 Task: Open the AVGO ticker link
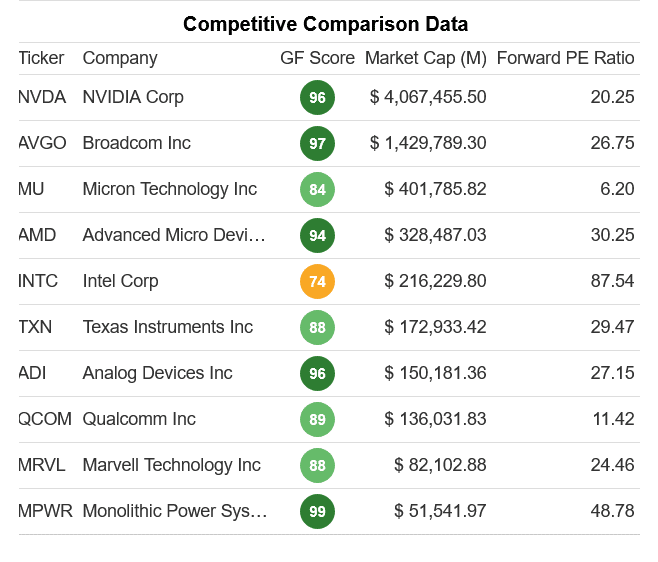(44, 143)
